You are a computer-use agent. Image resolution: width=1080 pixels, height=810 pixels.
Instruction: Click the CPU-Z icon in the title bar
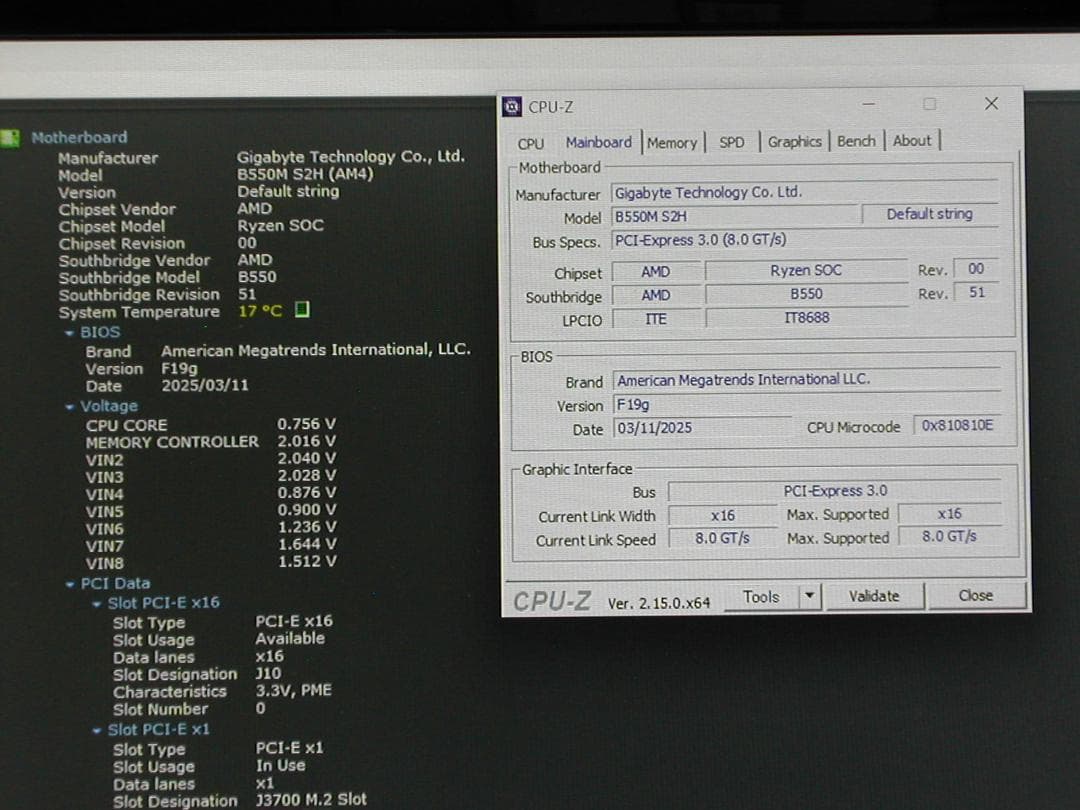click(x=512, y=106)
